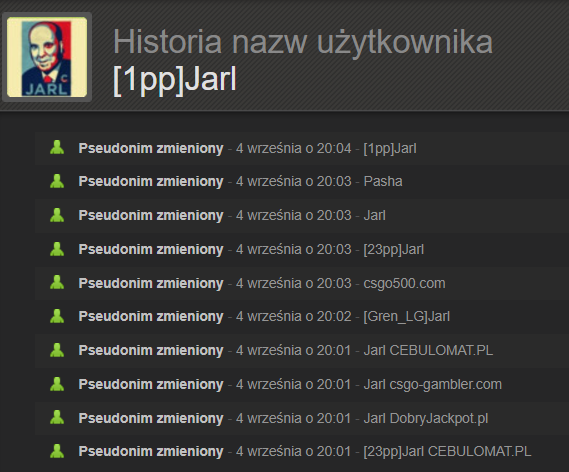Click the [23pp]Jarl CEBULOMAT.PL history row
The image size is (569, 472).
302,452
